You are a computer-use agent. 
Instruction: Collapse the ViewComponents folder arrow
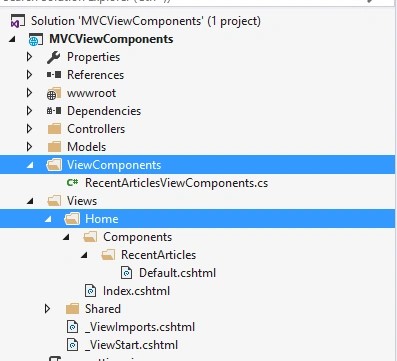(x=30, y=165)
